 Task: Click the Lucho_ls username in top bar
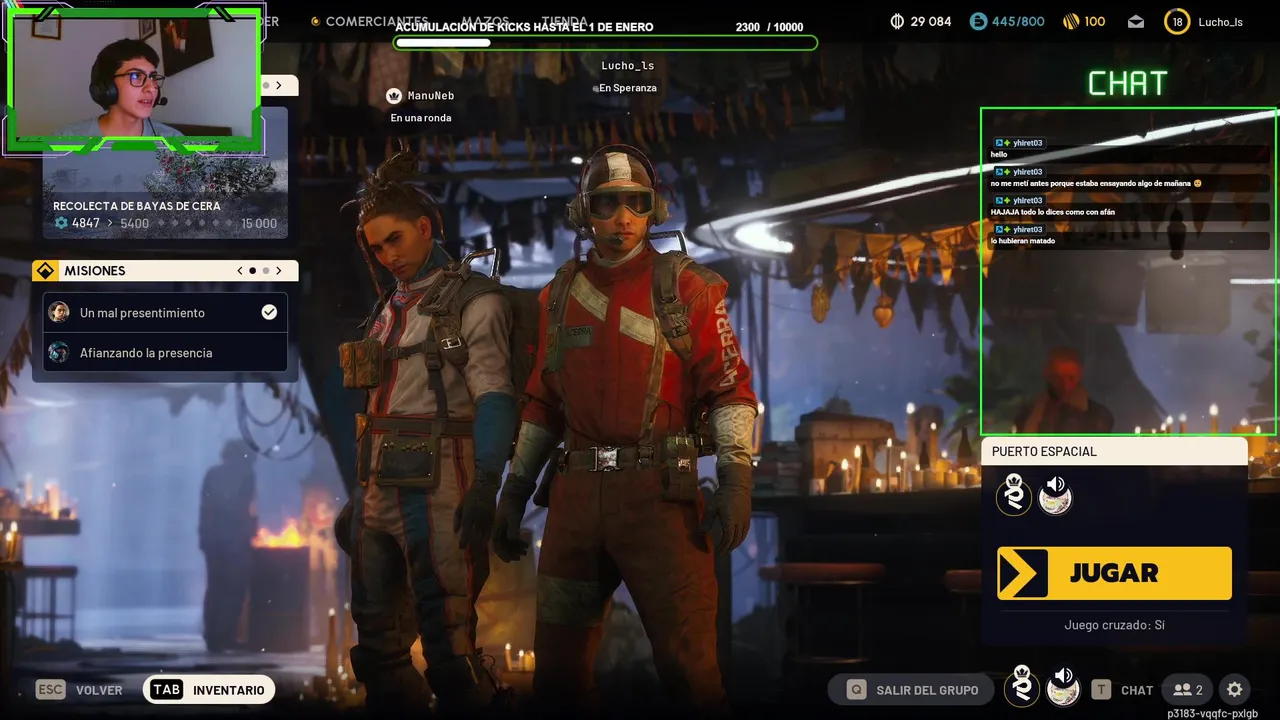(1221, 21)
